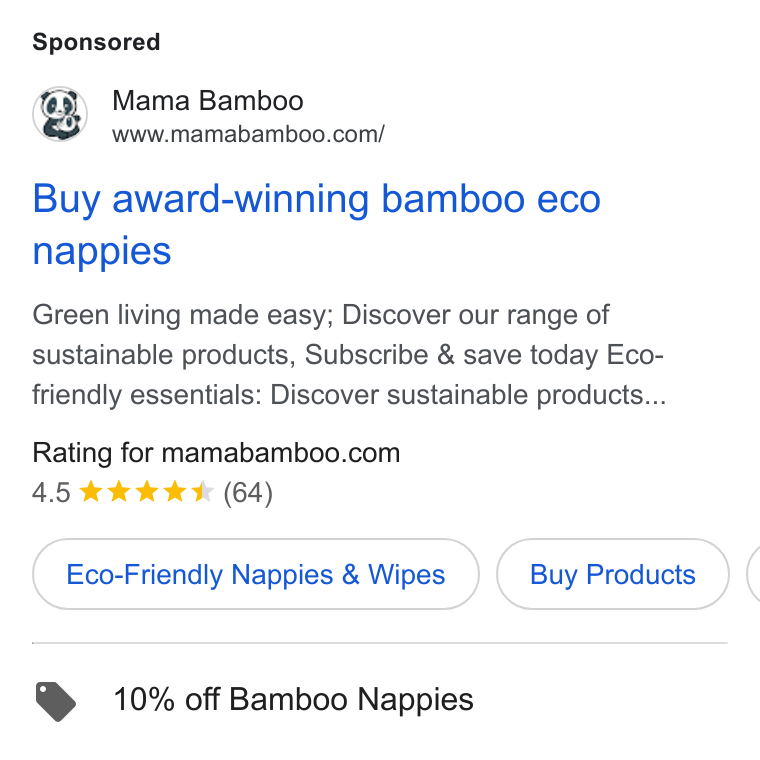Open the 10% off Bamboo Nappies offer
760x760 pixels.
[293, 699]
